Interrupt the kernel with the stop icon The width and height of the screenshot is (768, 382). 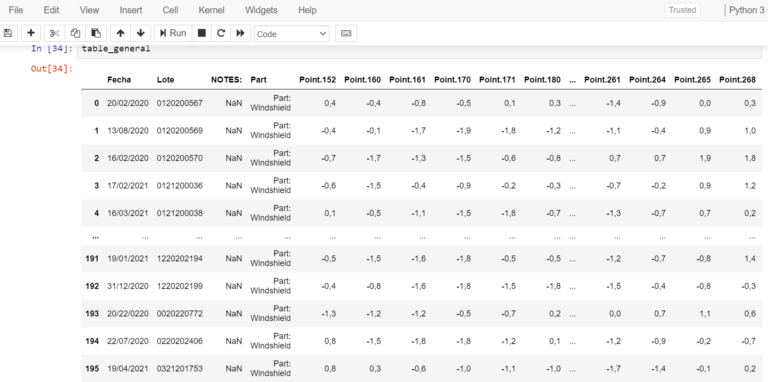(x=201, y=33)
